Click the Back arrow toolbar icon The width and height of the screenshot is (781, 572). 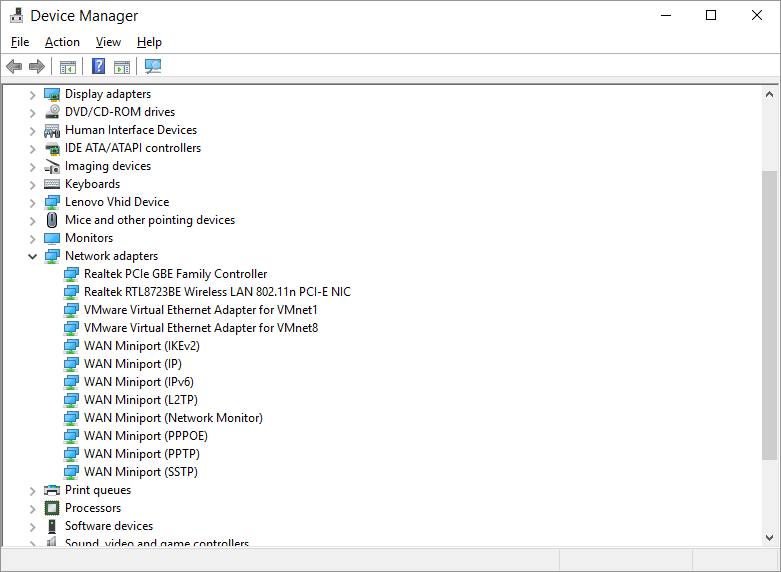click(14, 66)
